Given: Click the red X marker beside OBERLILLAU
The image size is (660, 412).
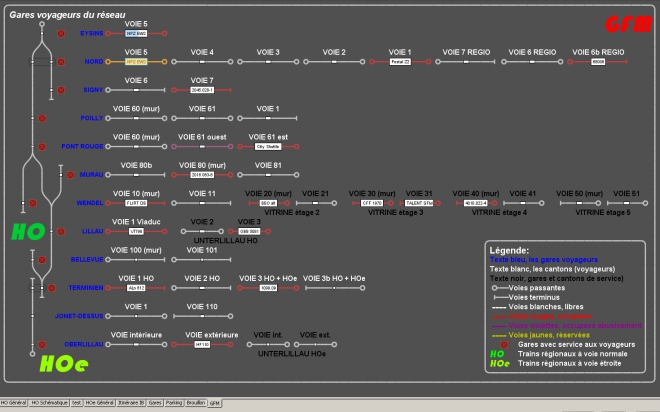Looking at the screenshot, I should point(42,345).
